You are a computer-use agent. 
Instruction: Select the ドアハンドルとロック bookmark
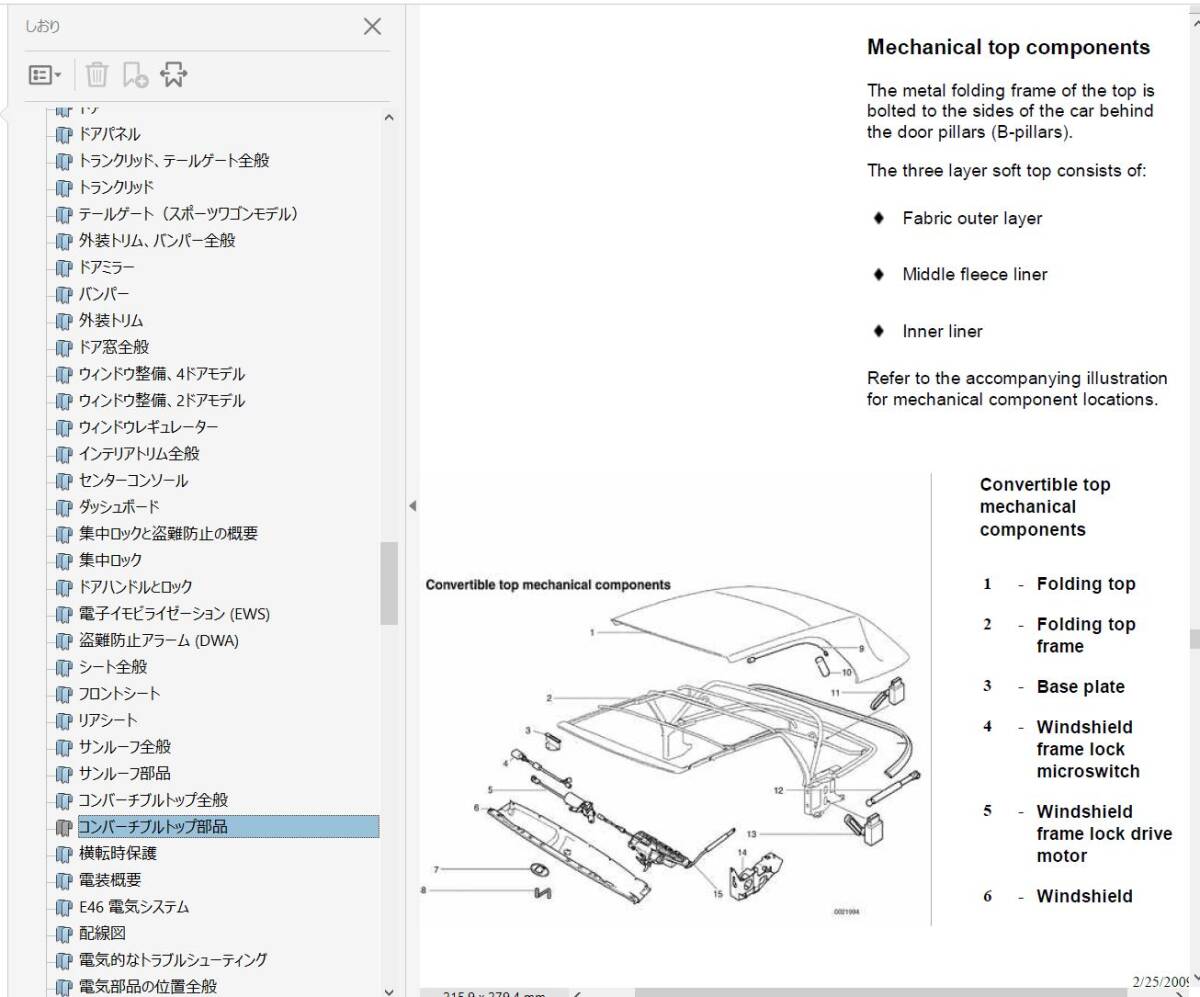point(136,587)
